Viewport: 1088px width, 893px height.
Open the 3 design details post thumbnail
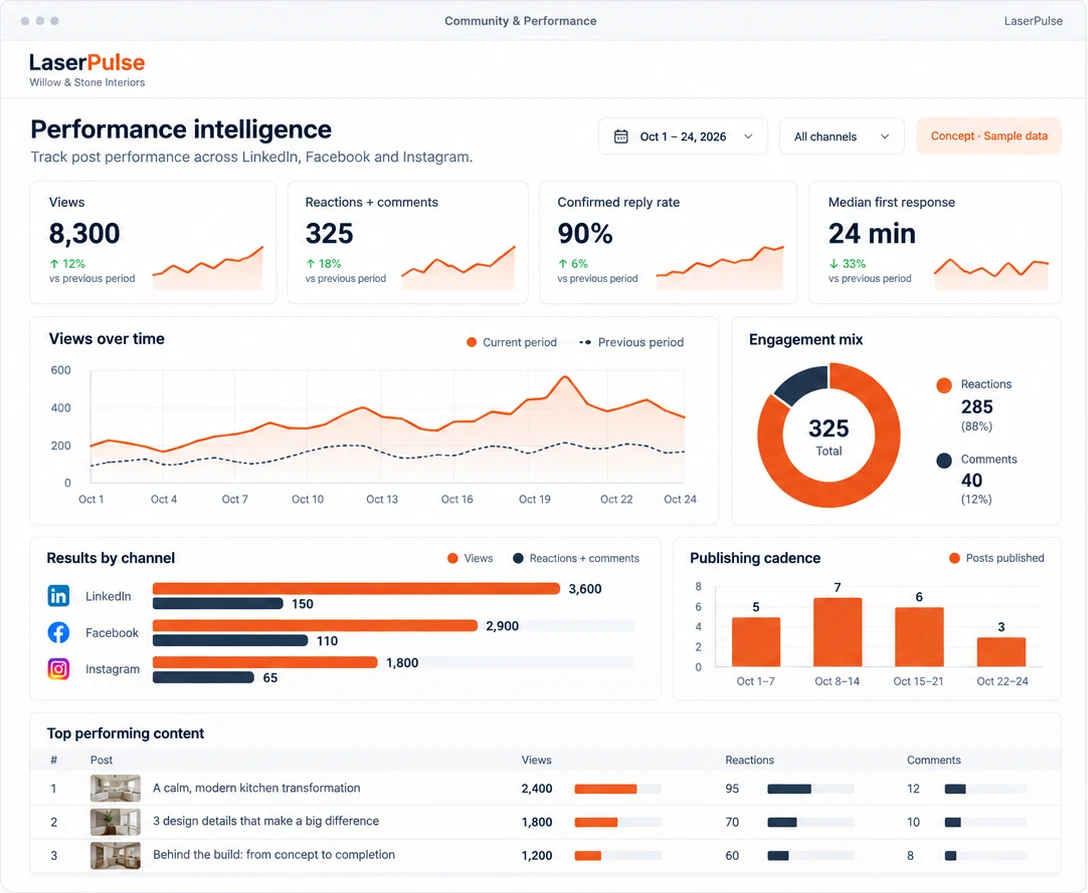click(x=115, y=822)
